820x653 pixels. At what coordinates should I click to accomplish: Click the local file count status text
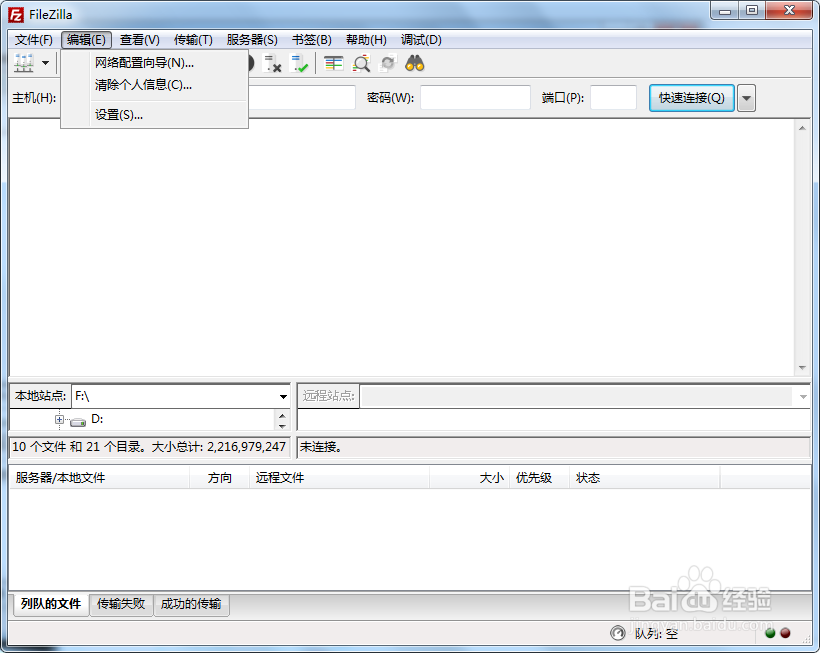click(x=149, y=446)
